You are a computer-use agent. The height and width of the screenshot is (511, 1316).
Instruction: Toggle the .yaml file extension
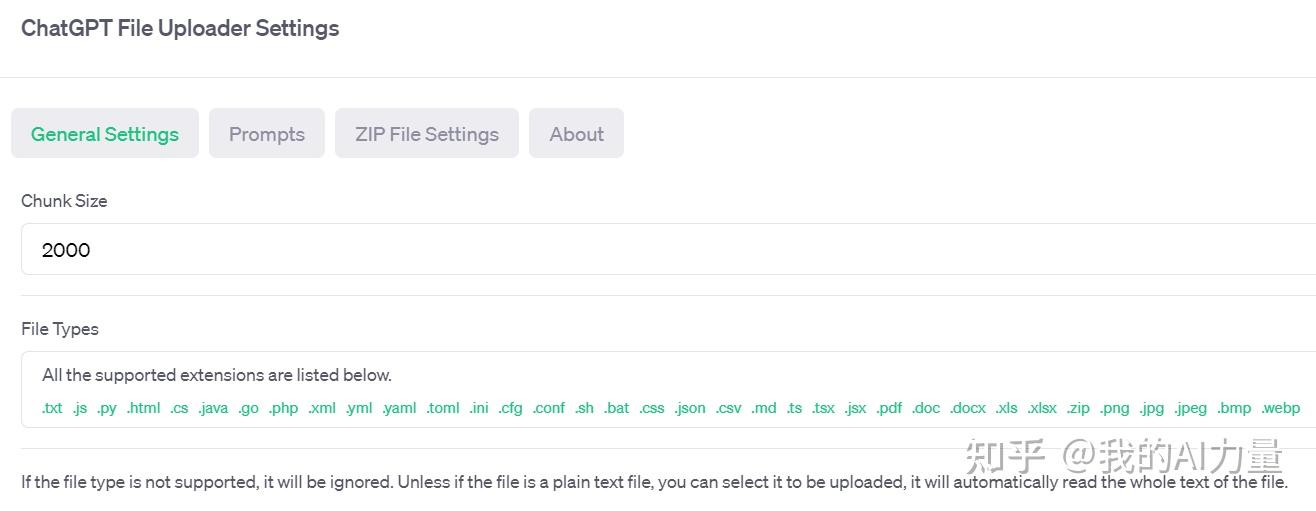399,408
